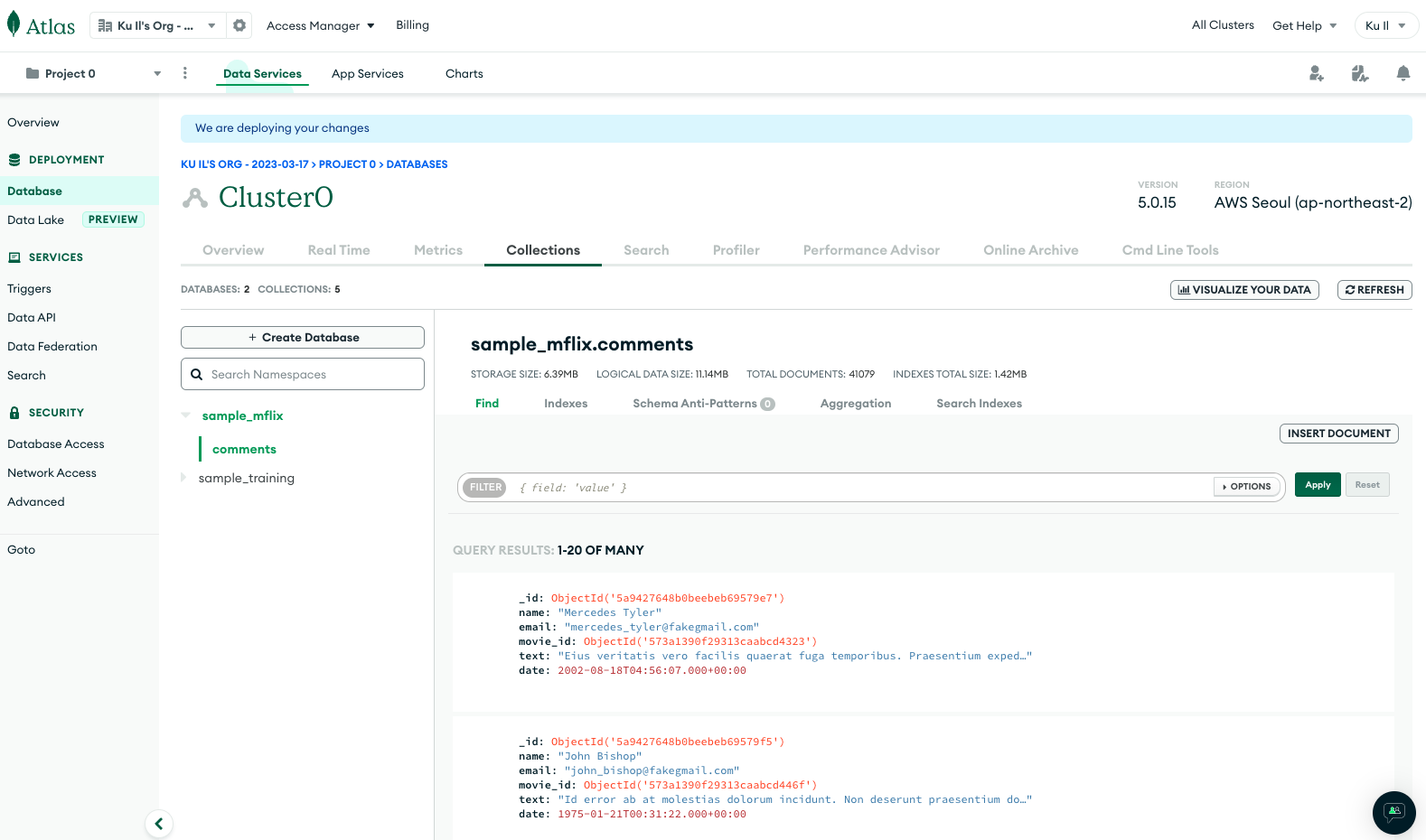Screen dimensions: 1426x840
Task: Open the Metrics tab
Action: (x=438, y=250)
